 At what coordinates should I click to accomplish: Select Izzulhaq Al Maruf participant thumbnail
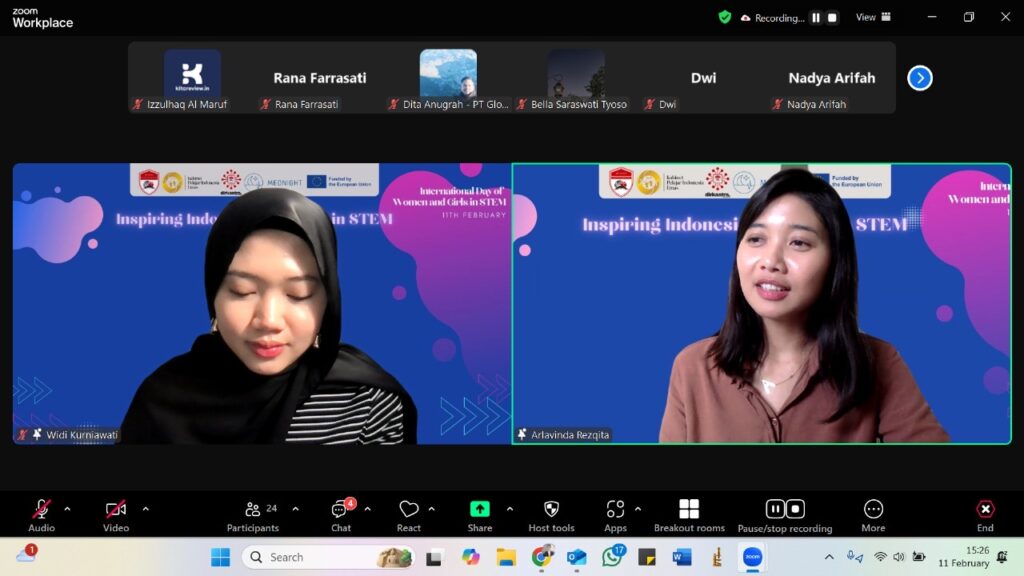coord(192,78)
